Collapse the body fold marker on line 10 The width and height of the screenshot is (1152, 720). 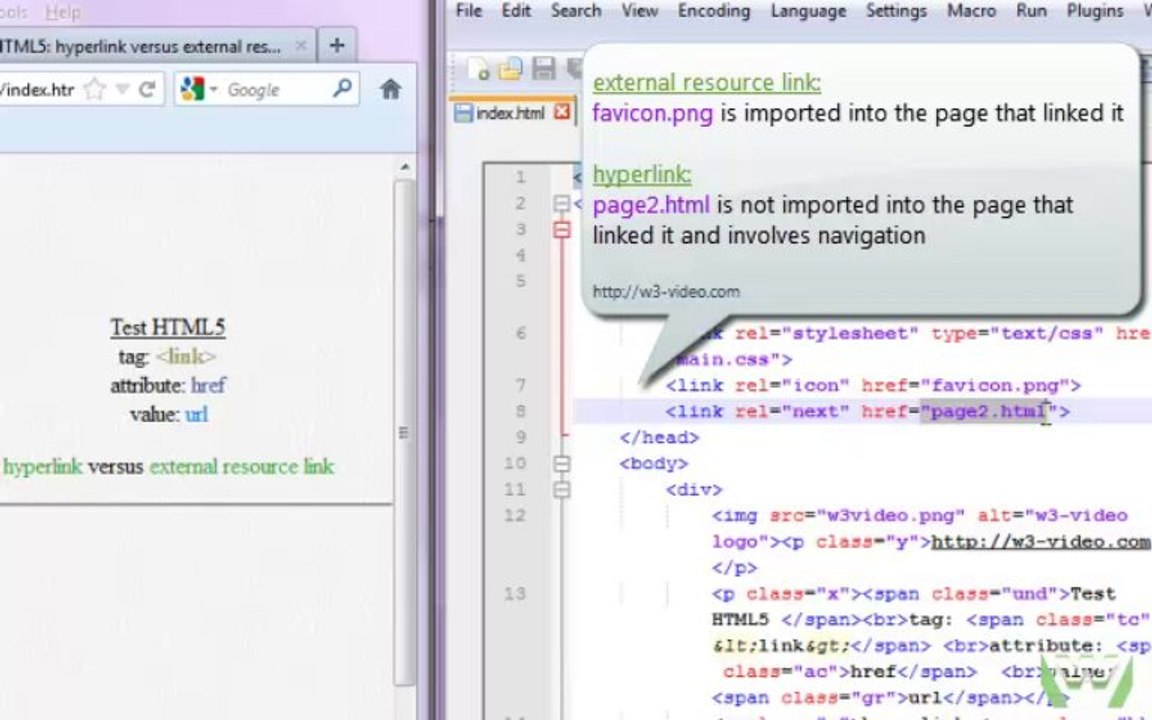[561, 464]
